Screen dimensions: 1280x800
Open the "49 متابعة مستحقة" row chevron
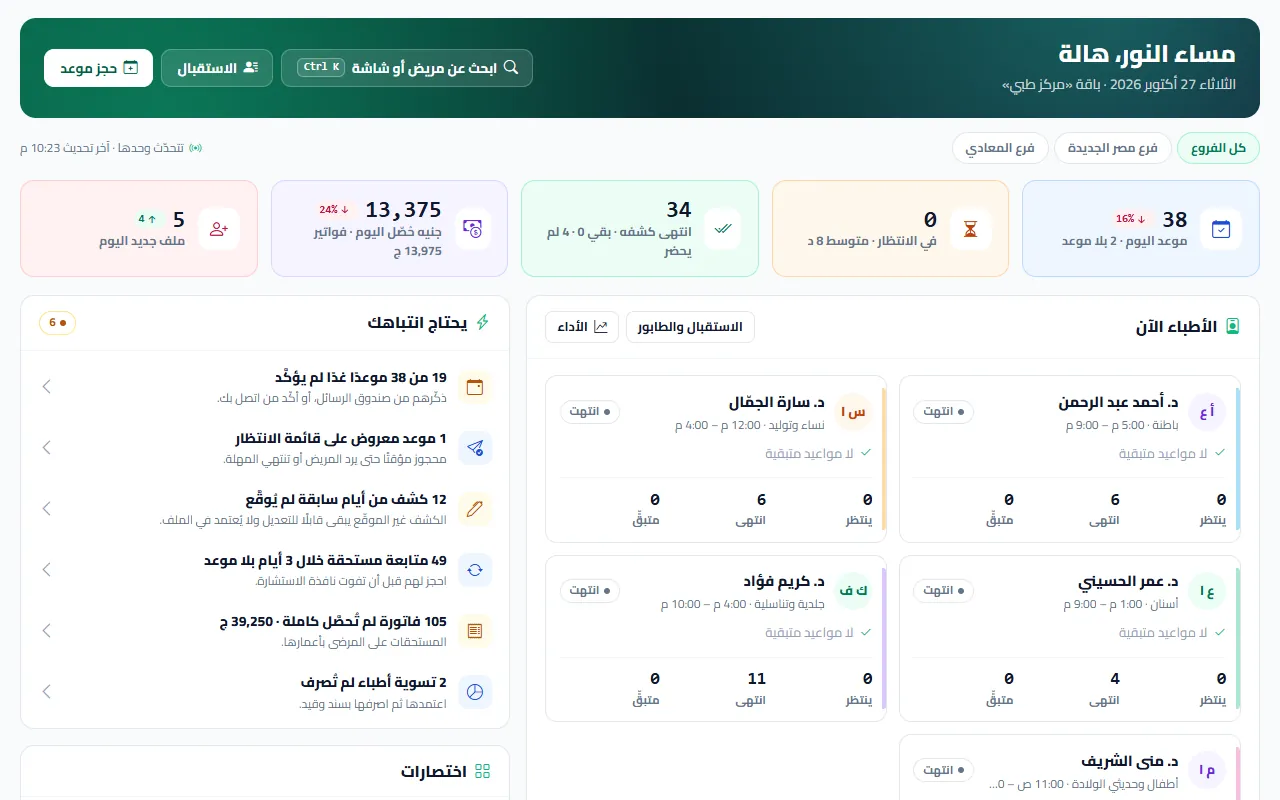[x=46, y=570]
